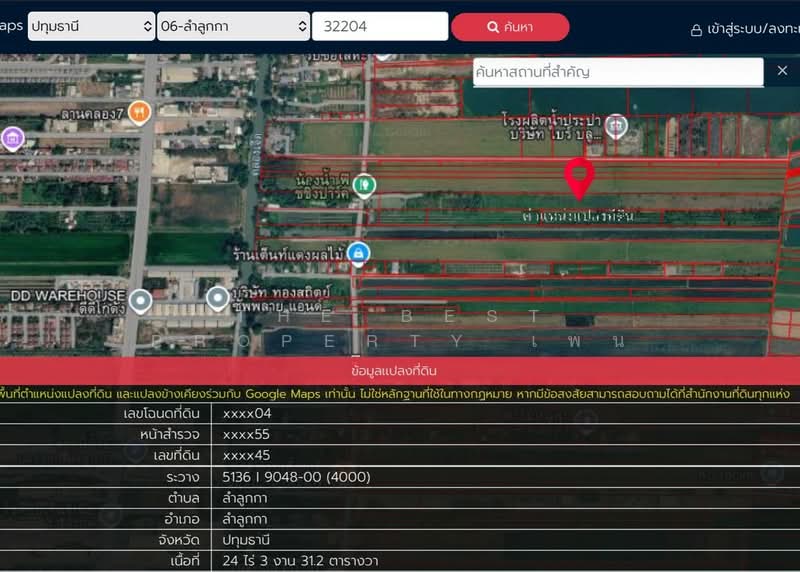Click the ข้อมูลแปลงที่ดิน parcel info header bar
800x572 pixels.
400,370
